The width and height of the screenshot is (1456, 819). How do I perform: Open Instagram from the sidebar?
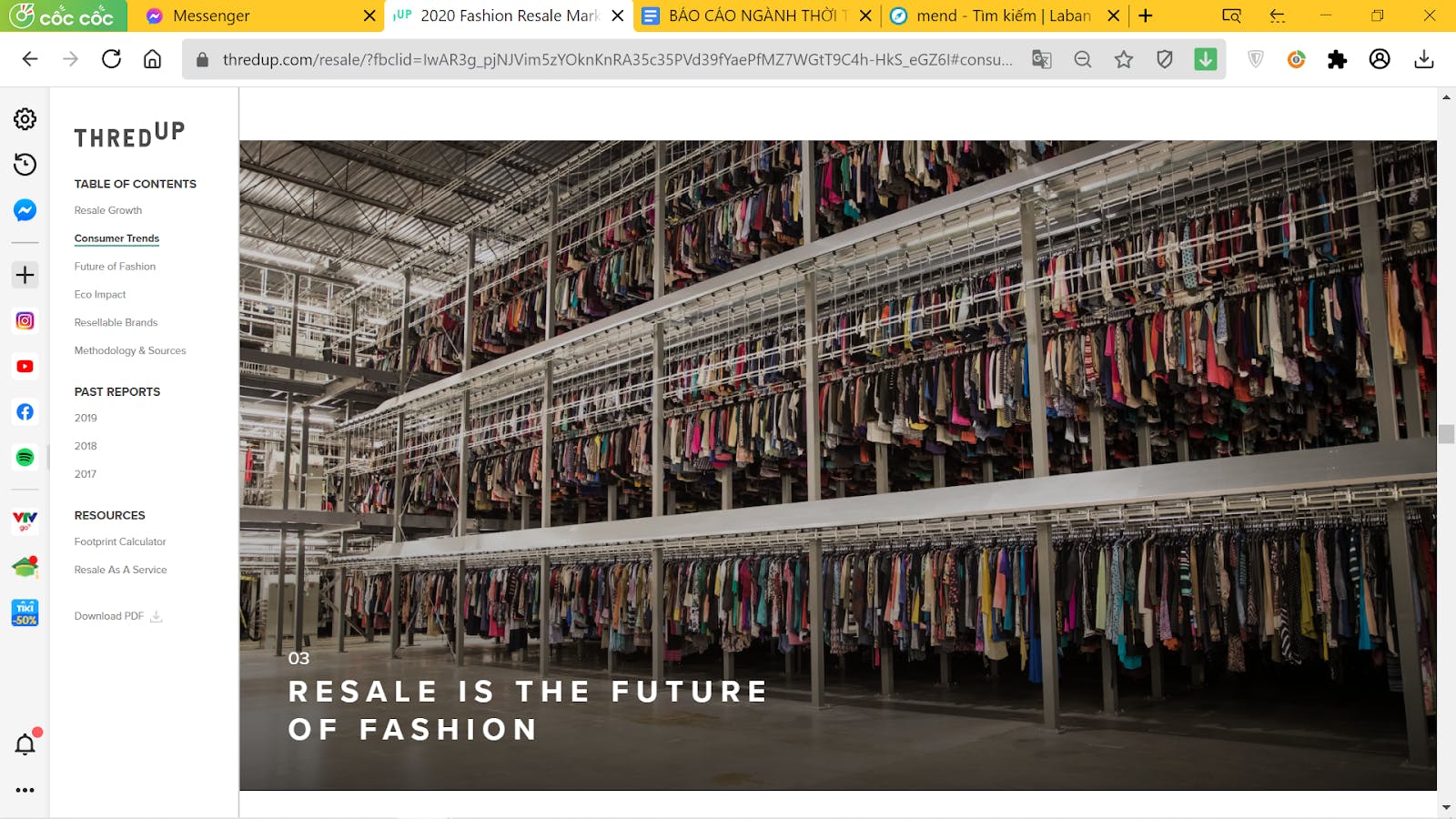25,320
